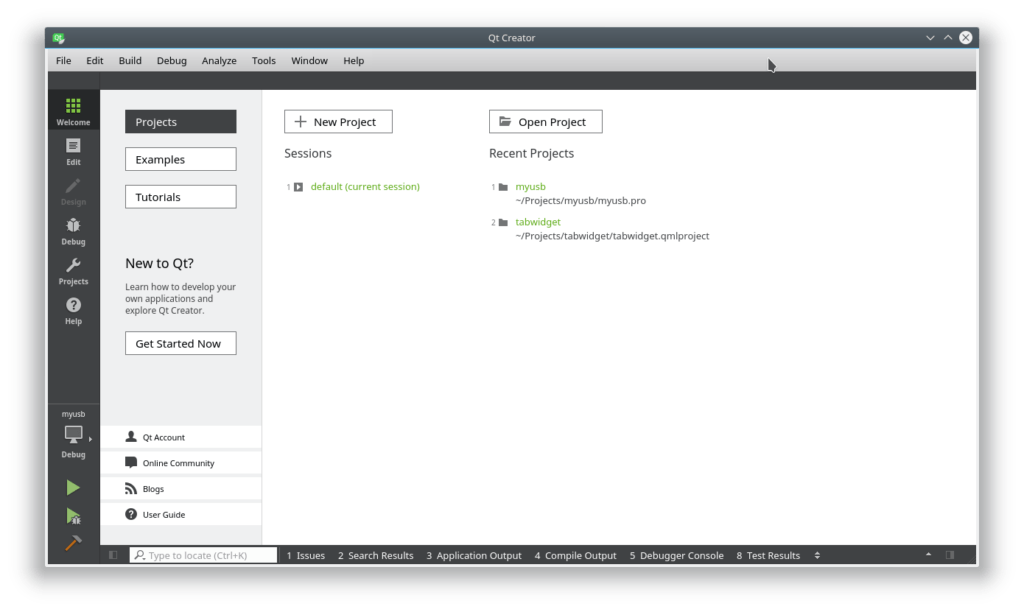Image resolution: width=1024 pixels, height=612 pixels.
Task: Open the File menu
Action: point(63,60)
